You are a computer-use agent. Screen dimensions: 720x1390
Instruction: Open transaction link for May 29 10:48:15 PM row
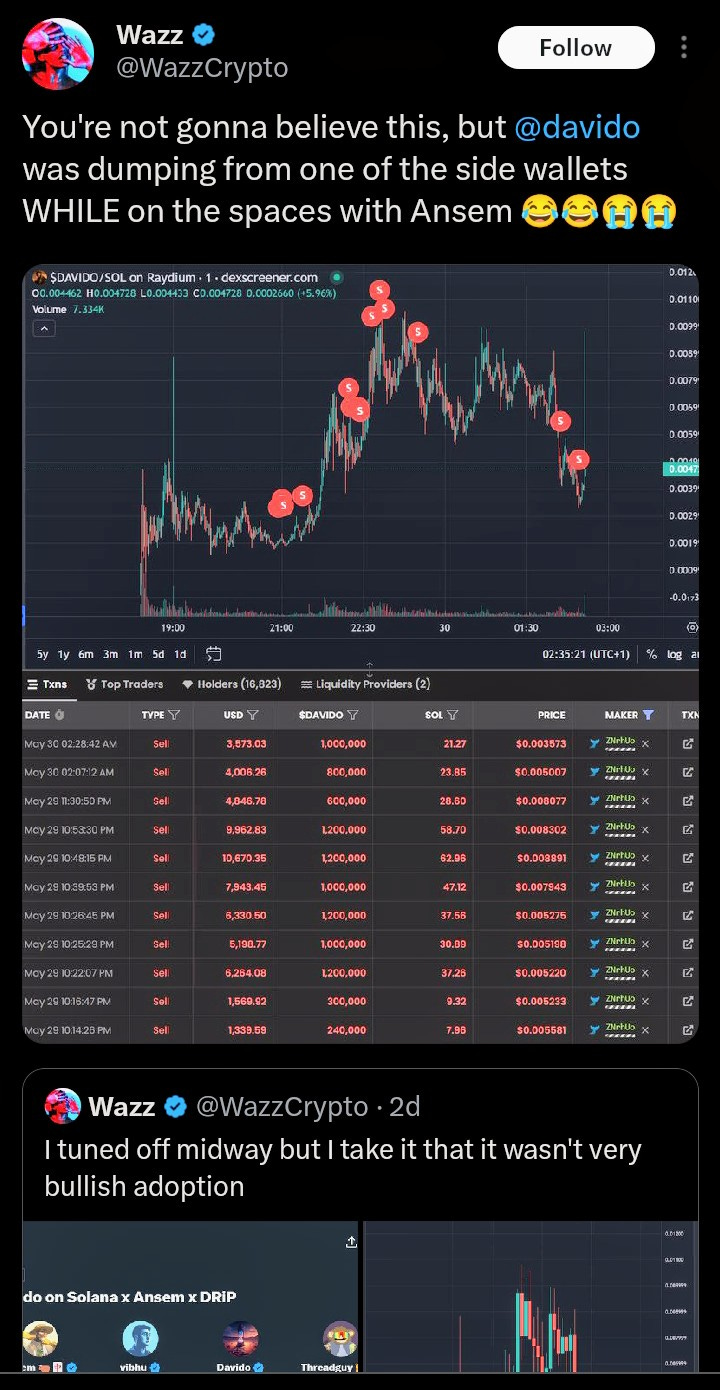click(688, 858)
